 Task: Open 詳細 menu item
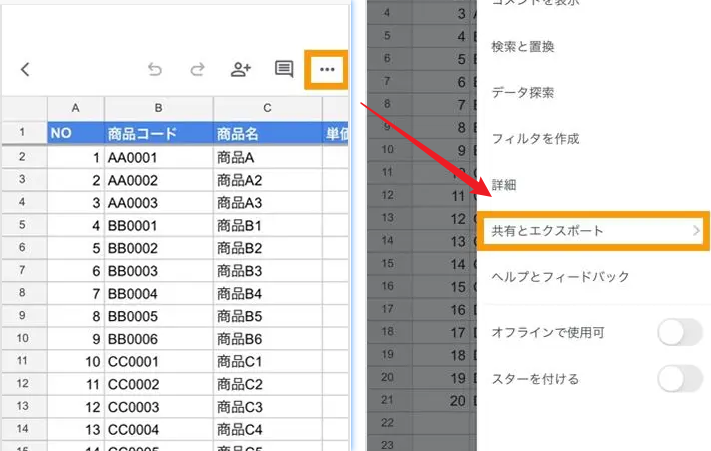(504, 185)
